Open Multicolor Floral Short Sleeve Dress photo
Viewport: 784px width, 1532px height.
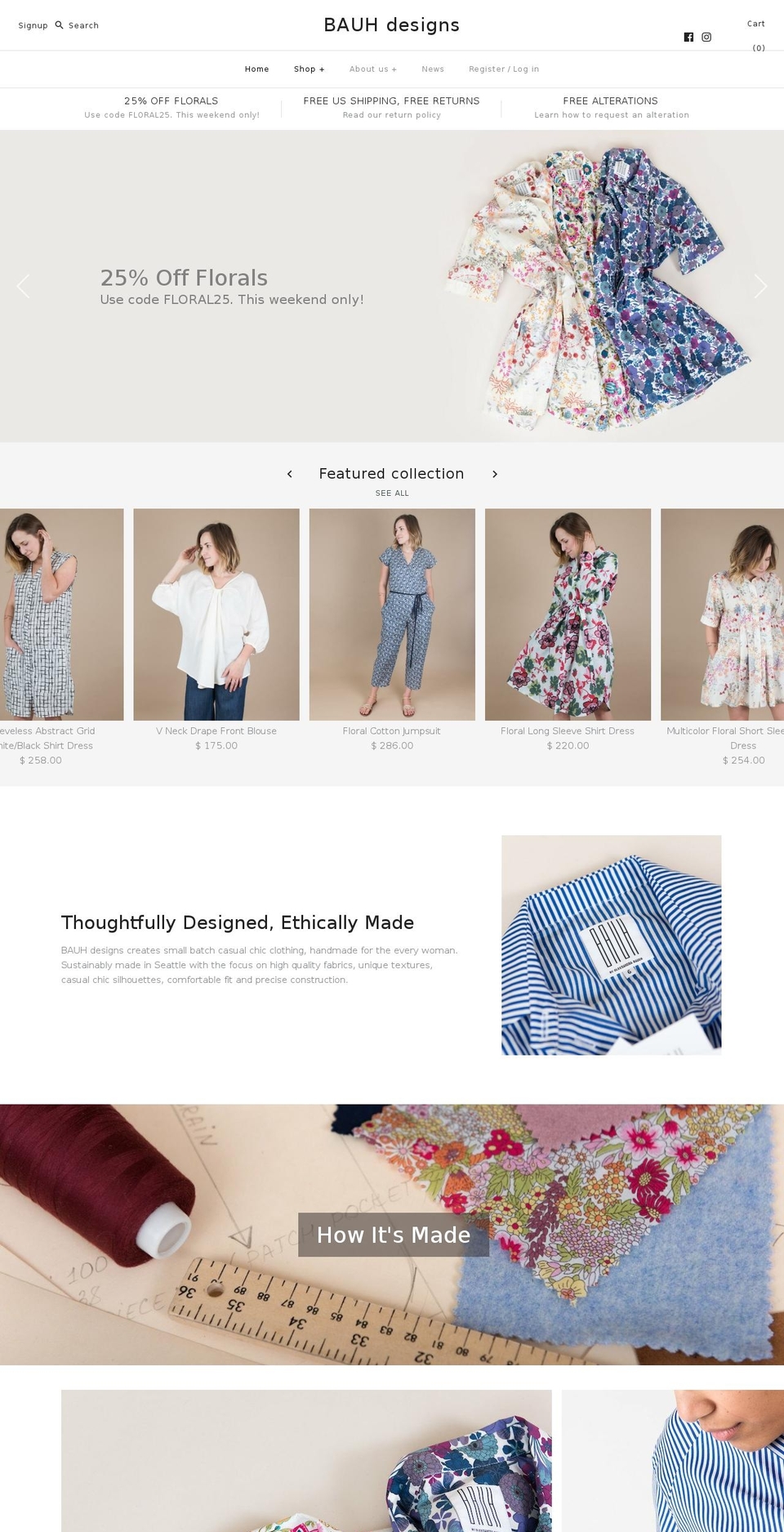[723, 614]
